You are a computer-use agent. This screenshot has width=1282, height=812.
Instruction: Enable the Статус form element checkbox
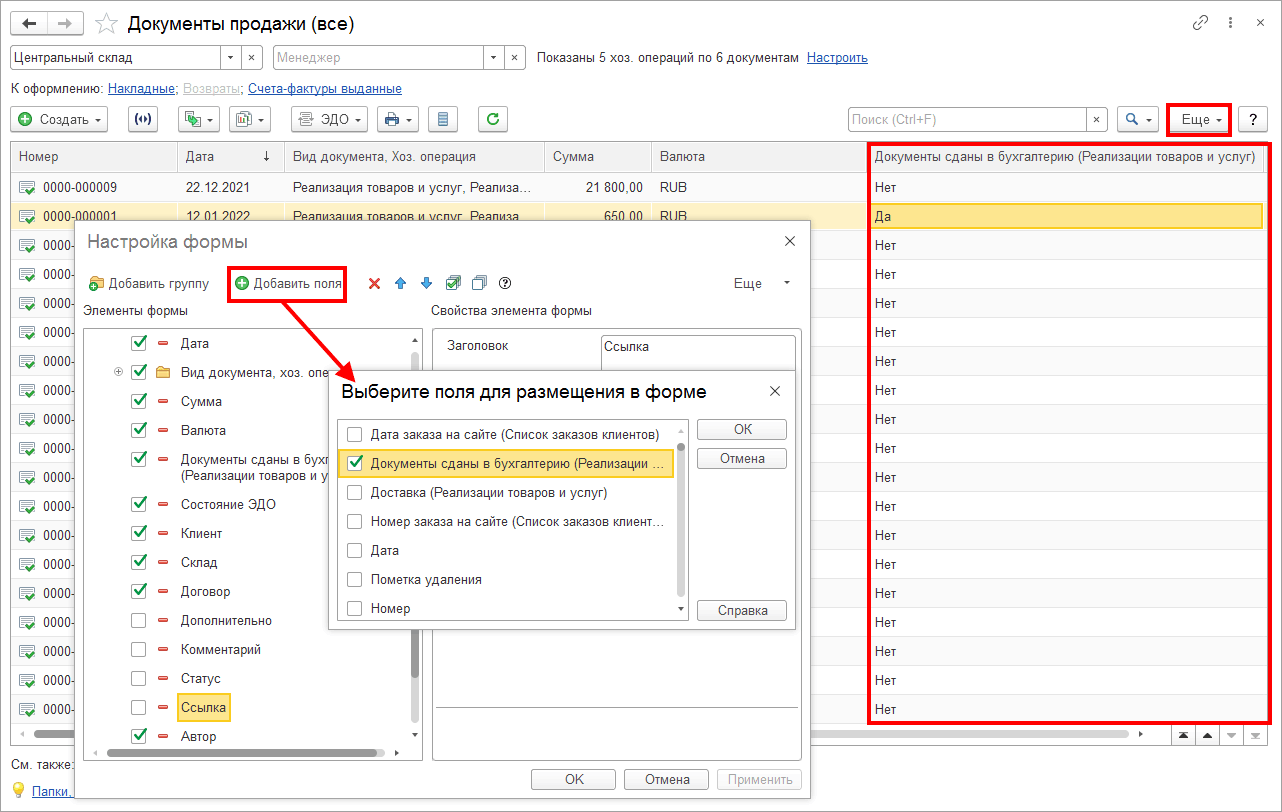[139, 678]
